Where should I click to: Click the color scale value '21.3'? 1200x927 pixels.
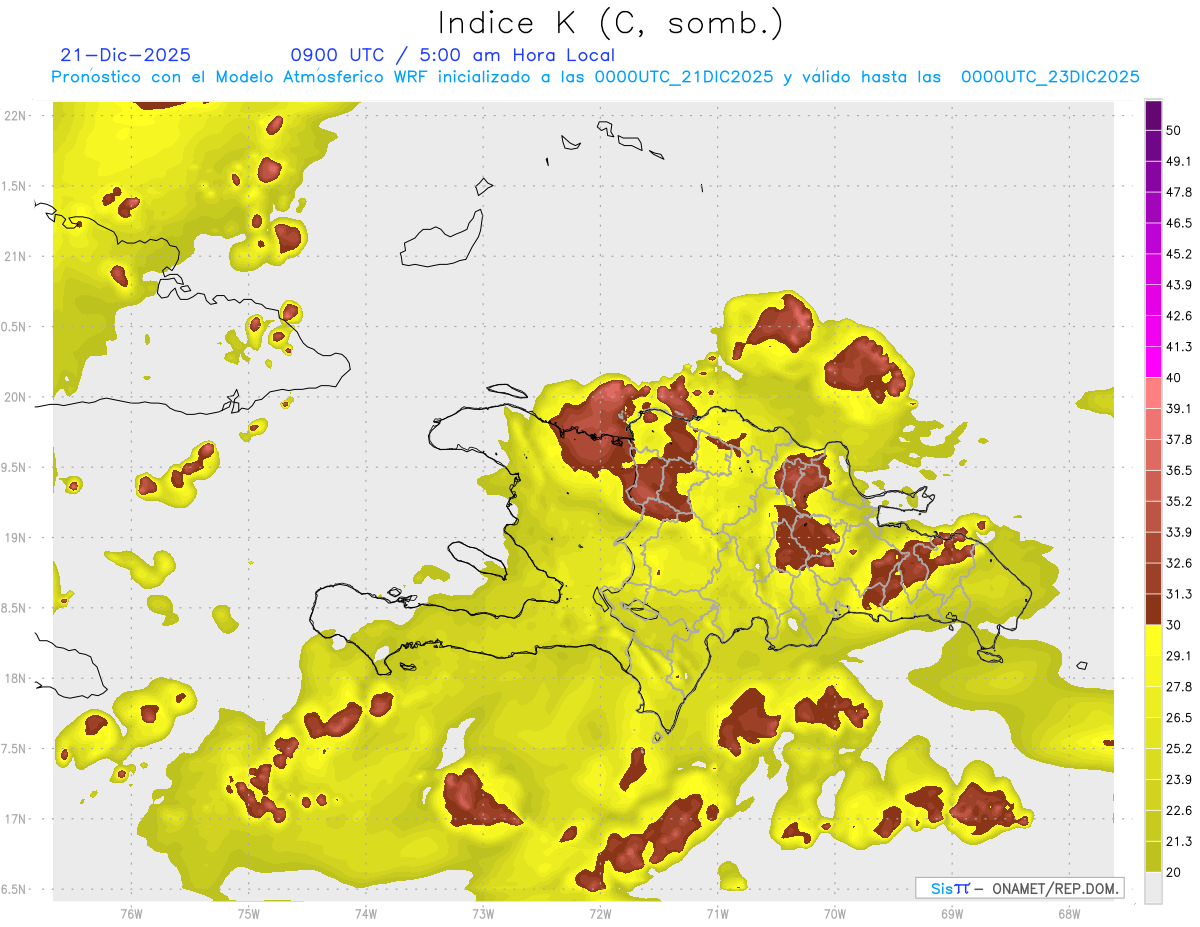click(1179, 842)
